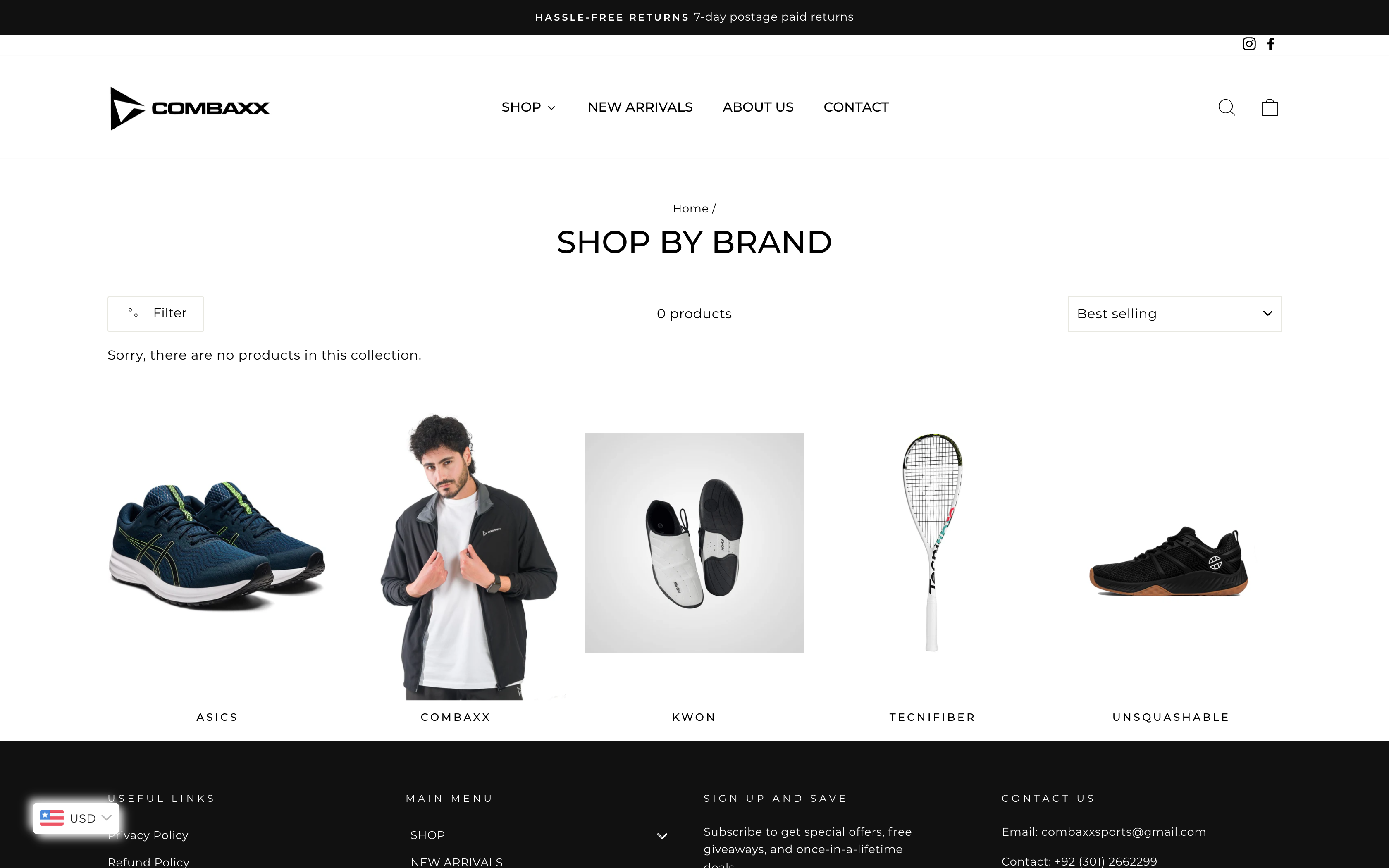The height and width of the screenshot is (868, 1389).
Task: Open the ABOUT US menu item
Action: click(758, 107)
